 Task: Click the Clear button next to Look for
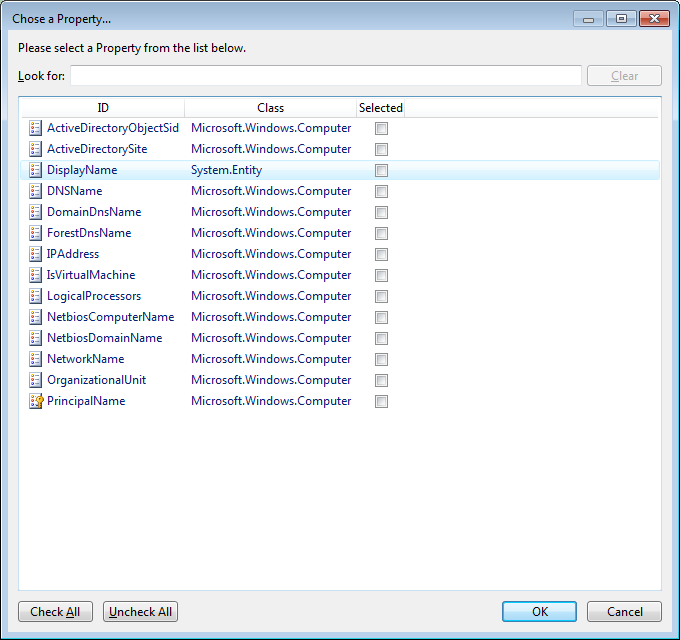(624, 76)
